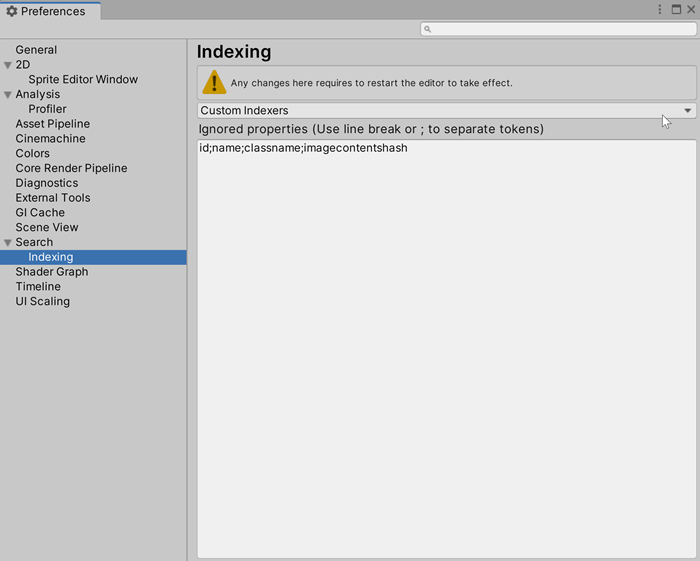Click the gear icon on Preferences tab

coord(12,11)
